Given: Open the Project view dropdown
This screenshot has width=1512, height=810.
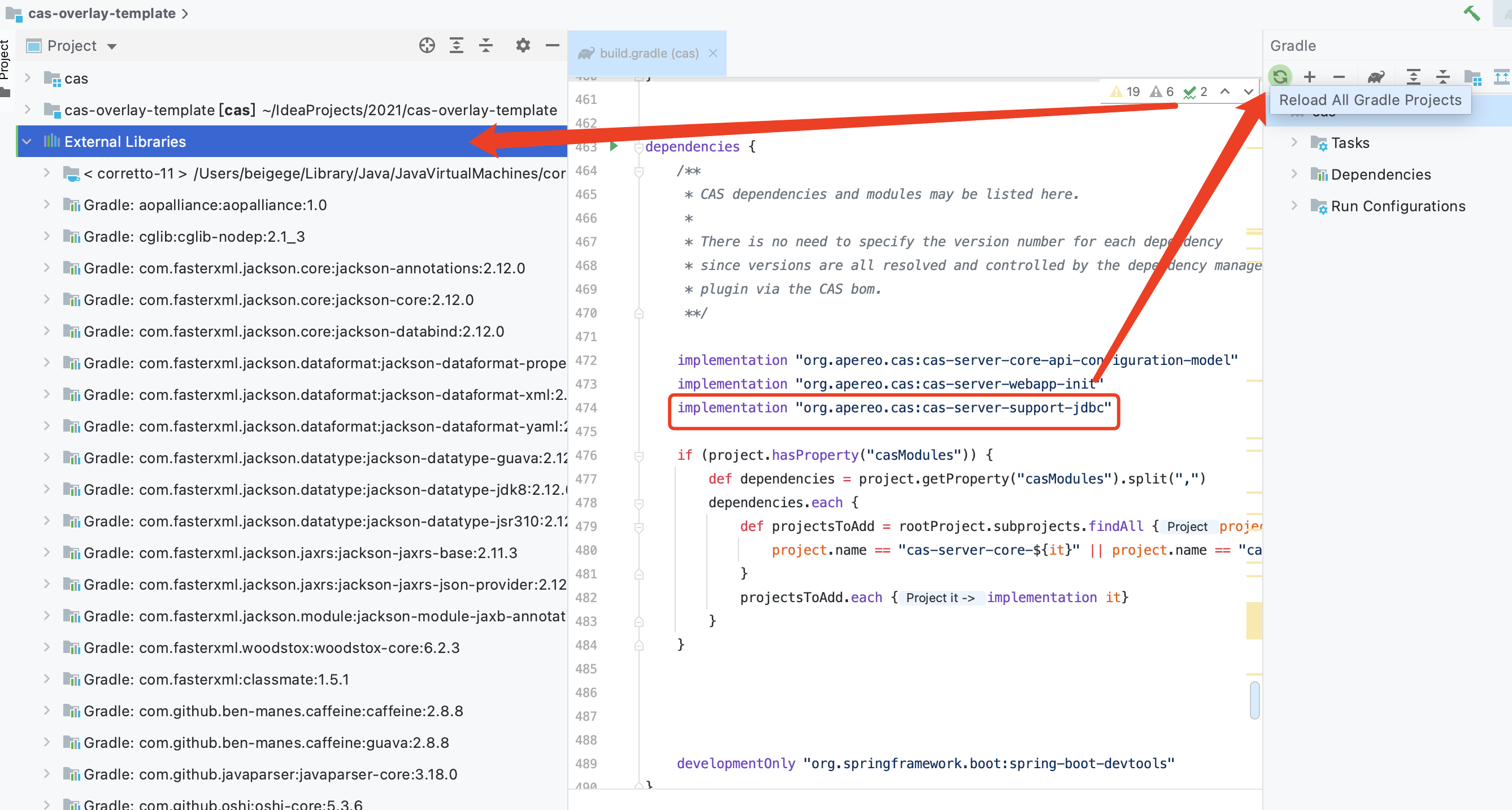Looking at the screenshot, I should point(112,46).
